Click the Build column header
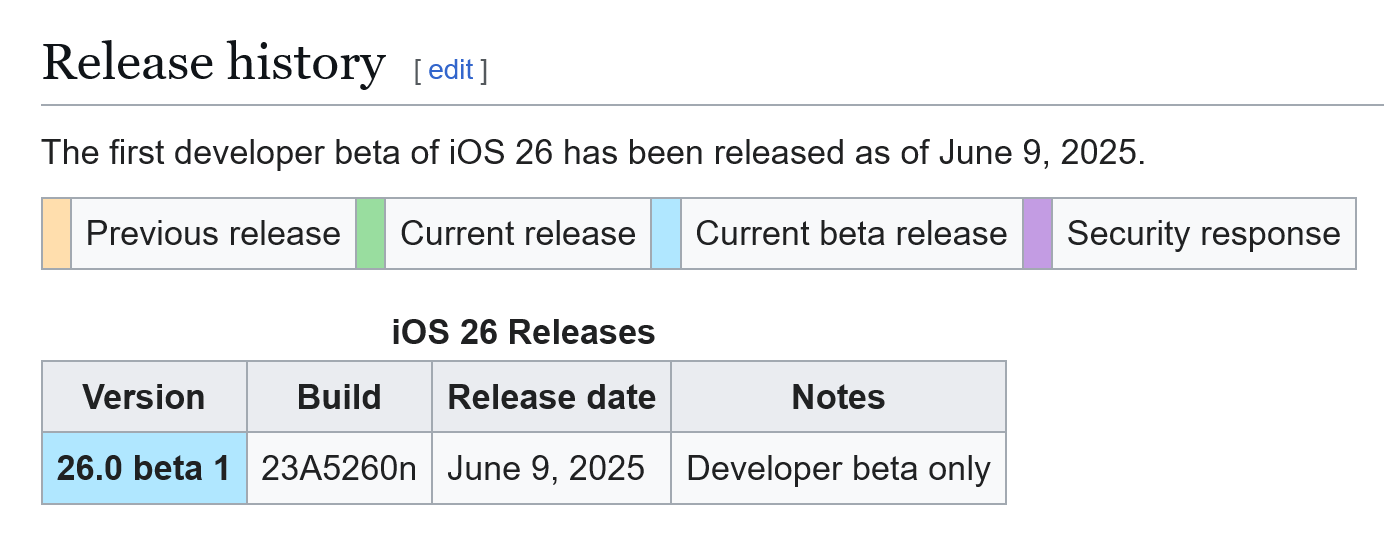The height and width of the screenshot is (542, 1384). click(339, 397)
